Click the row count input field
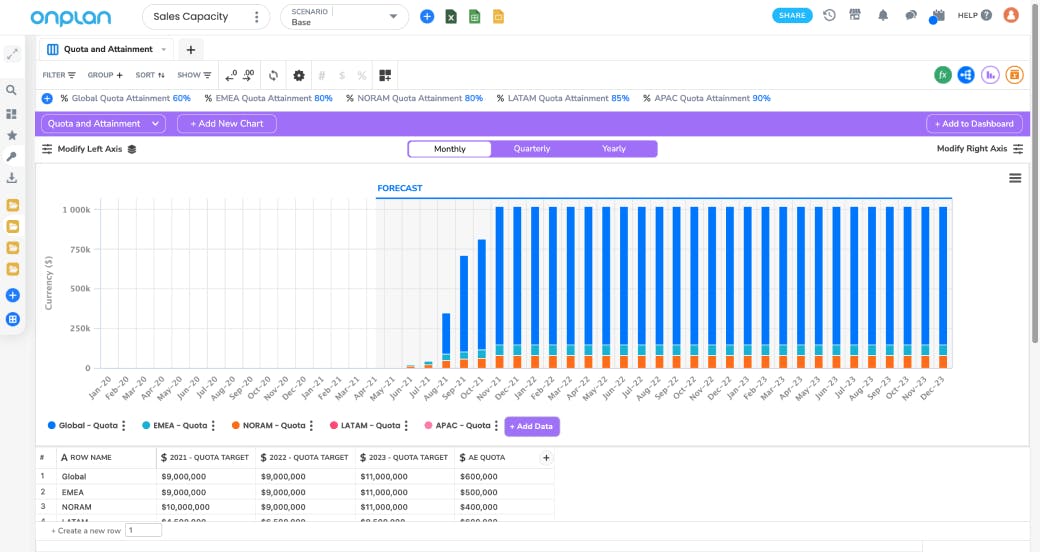The image size is (1040, 552). point(143,531)
